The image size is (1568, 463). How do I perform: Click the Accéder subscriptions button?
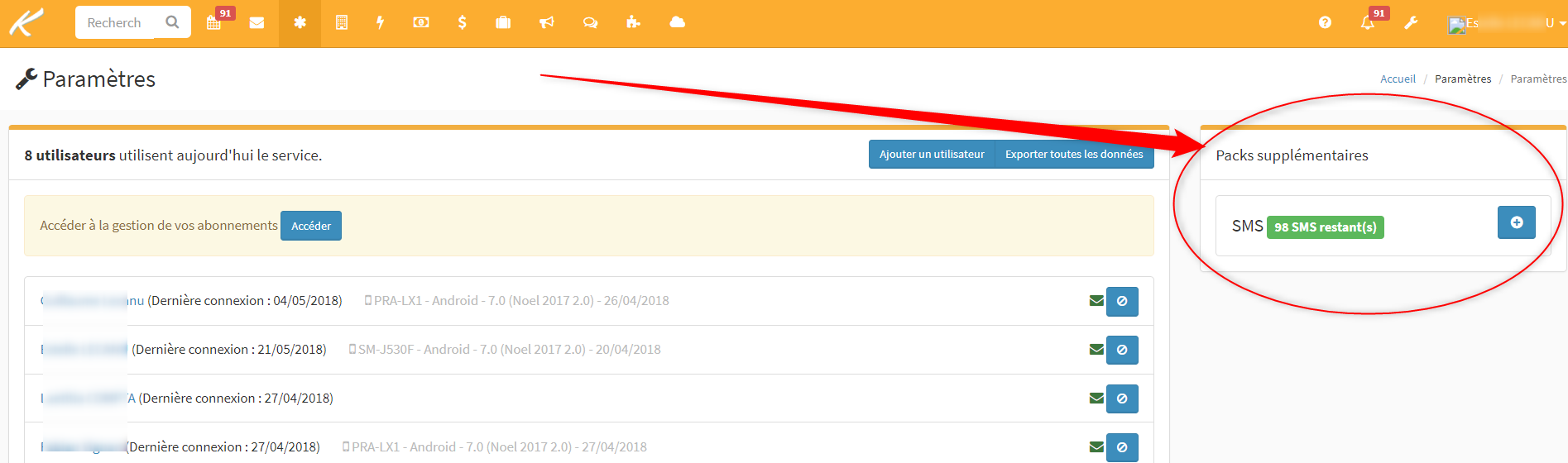pyautogui.click(x=311, y=226)
